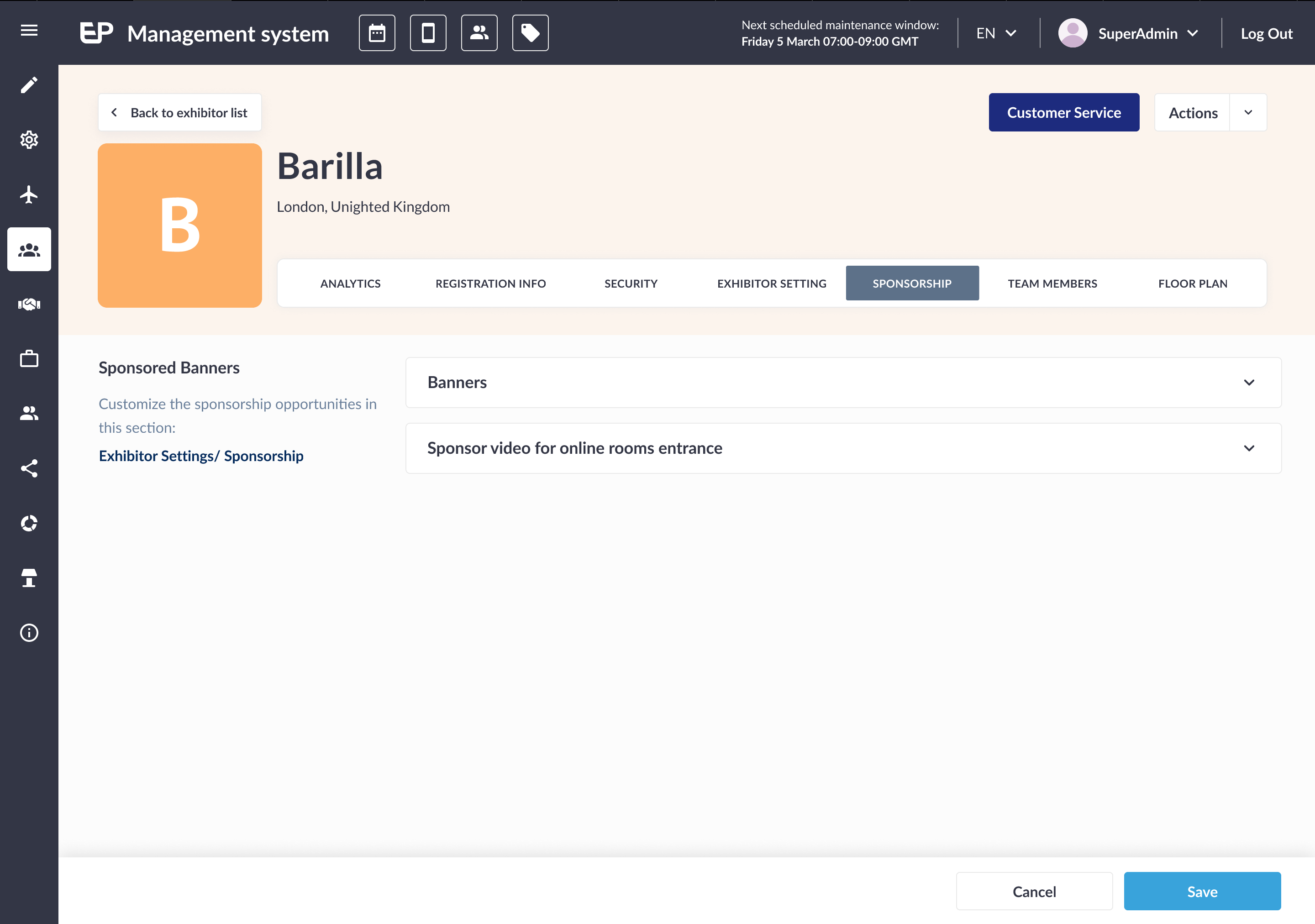The height and width of the screenshot is (924, 1315).
Task: Click the EP logo in the header
Action: [96, 33]
